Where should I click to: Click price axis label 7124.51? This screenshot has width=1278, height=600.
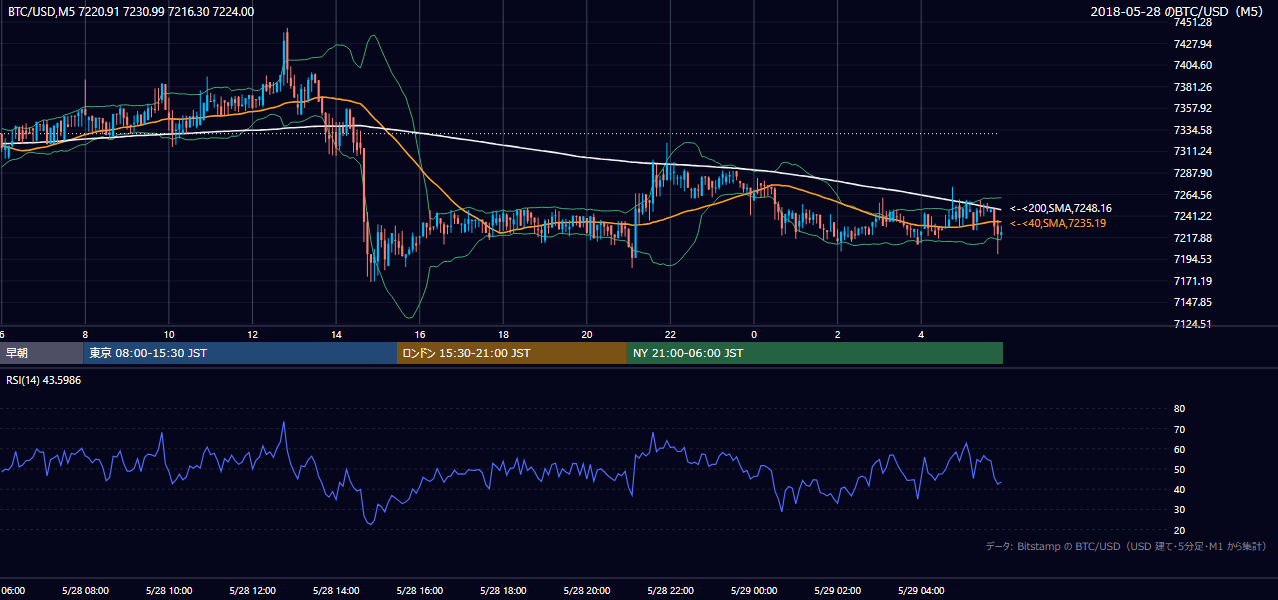pos(1193,324)
